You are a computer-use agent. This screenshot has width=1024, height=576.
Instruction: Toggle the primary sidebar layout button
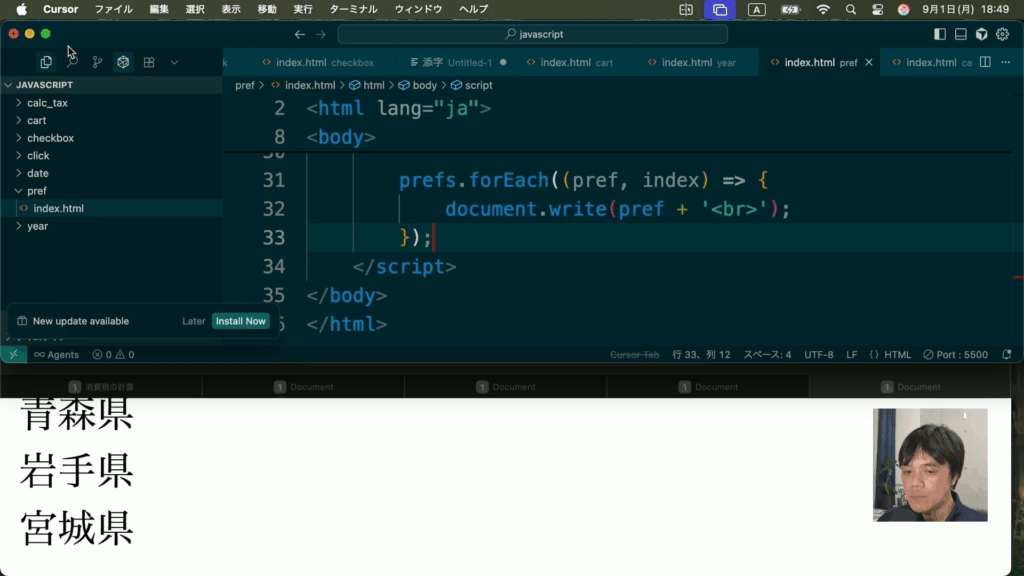pyautogui.click(x=940, y=34)
